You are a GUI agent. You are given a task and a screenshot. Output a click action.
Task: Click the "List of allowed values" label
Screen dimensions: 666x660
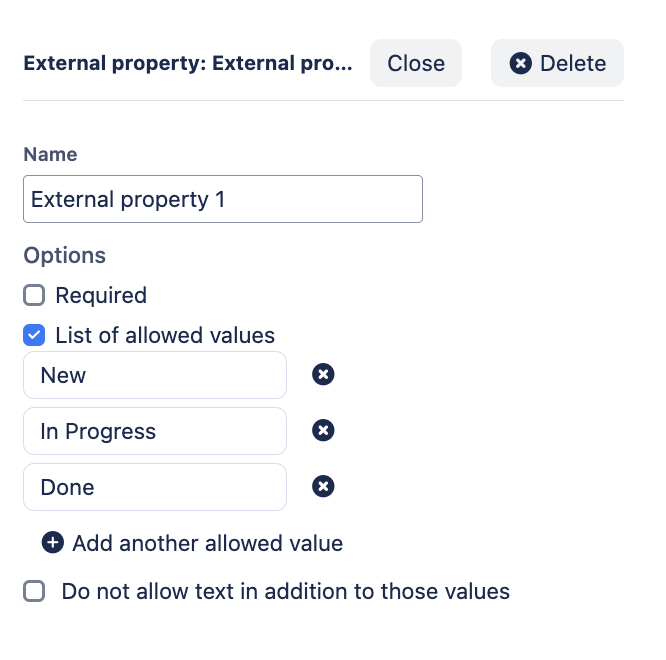(165, 335)
